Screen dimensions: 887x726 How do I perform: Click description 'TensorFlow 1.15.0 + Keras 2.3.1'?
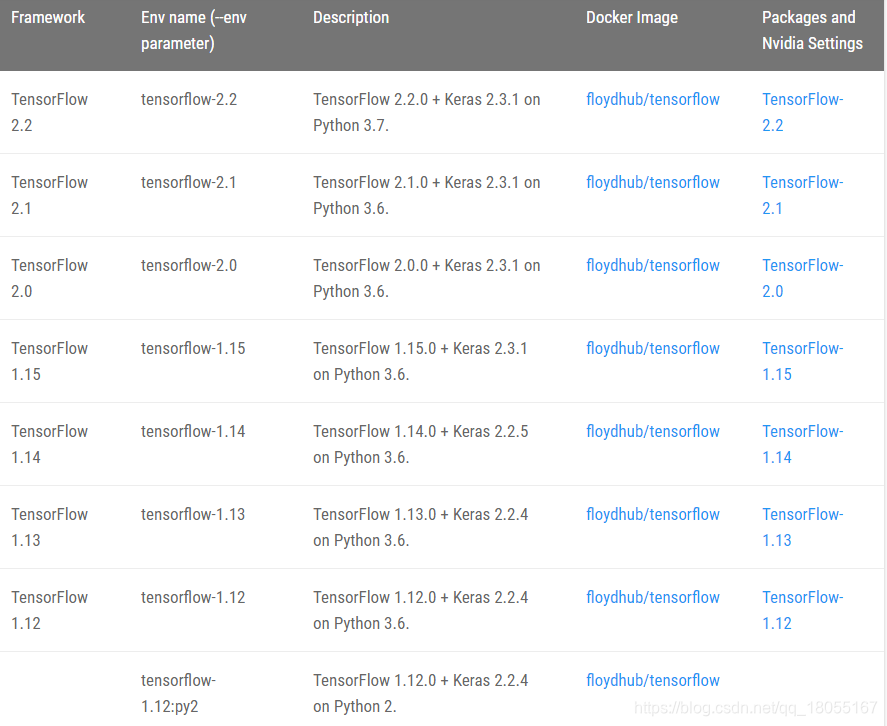(421, 361)
